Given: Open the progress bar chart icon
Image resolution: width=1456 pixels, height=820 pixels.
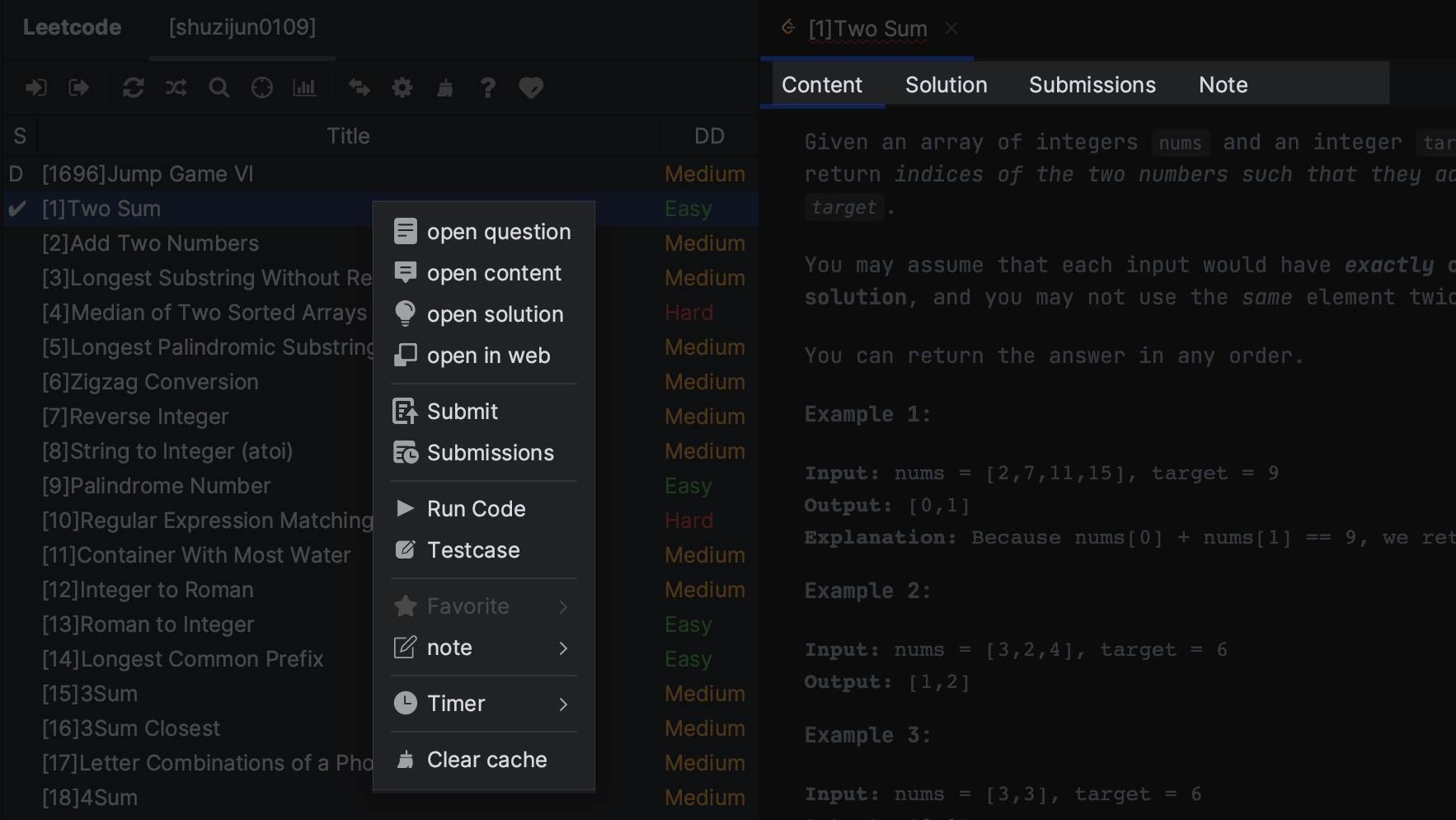Looking at the screenshot, I should (304, 87).
